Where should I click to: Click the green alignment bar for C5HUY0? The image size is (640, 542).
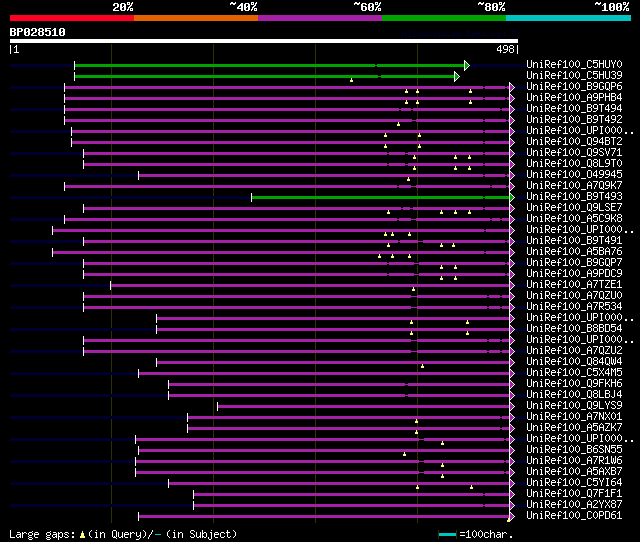[x=269, y=65]
